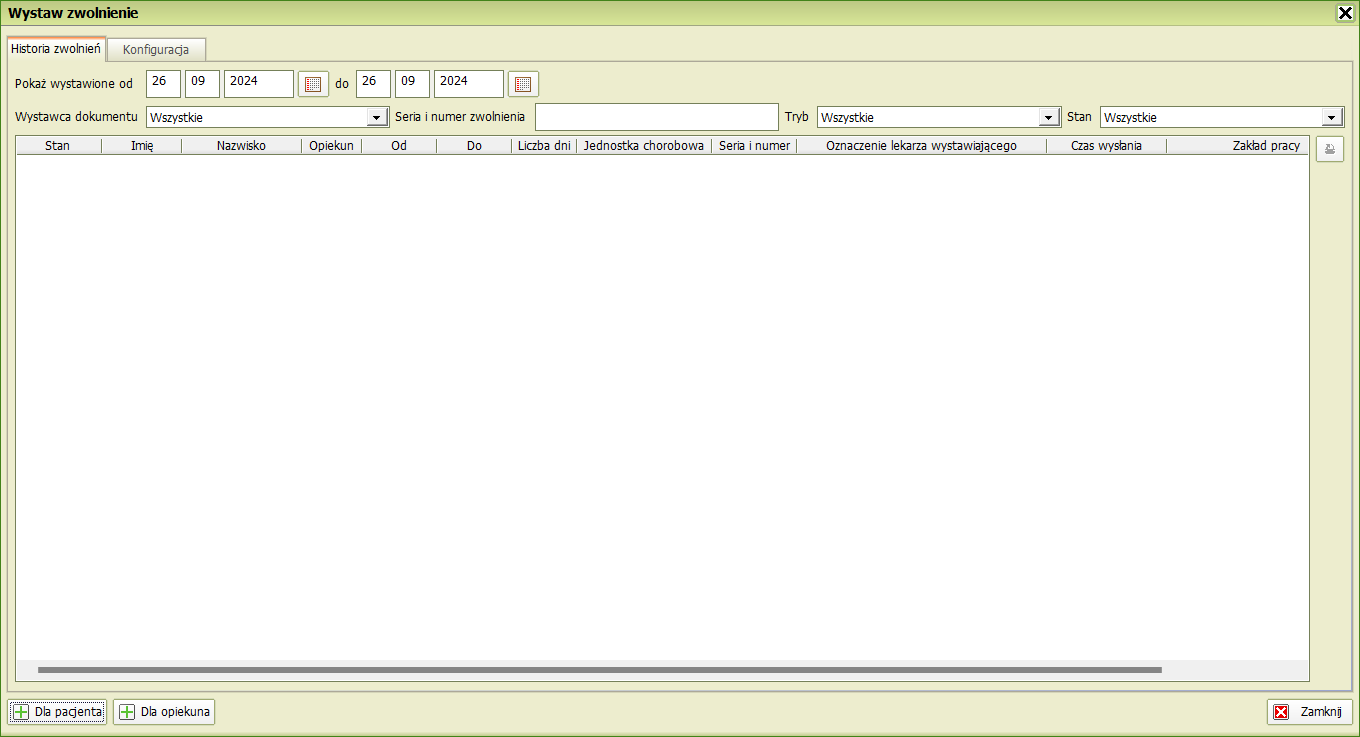The height and width of the screenshot is (737, 1360).
Task: Open the Tryb dropdown list
Action: pyautogui.click(x=1048, y=118)
